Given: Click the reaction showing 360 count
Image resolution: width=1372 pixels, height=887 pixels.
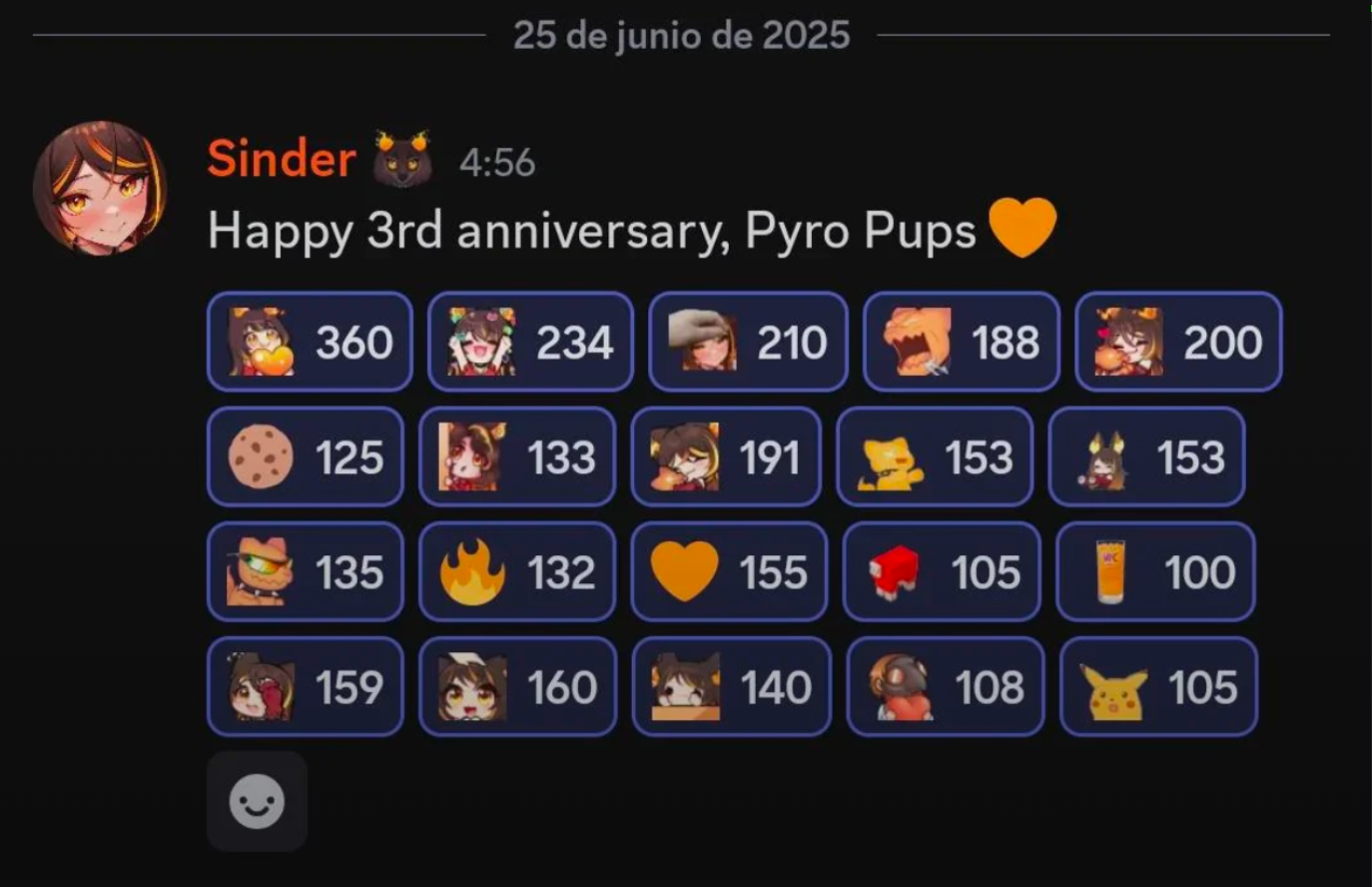Looking at the screenshot, I should pos(310,342).
